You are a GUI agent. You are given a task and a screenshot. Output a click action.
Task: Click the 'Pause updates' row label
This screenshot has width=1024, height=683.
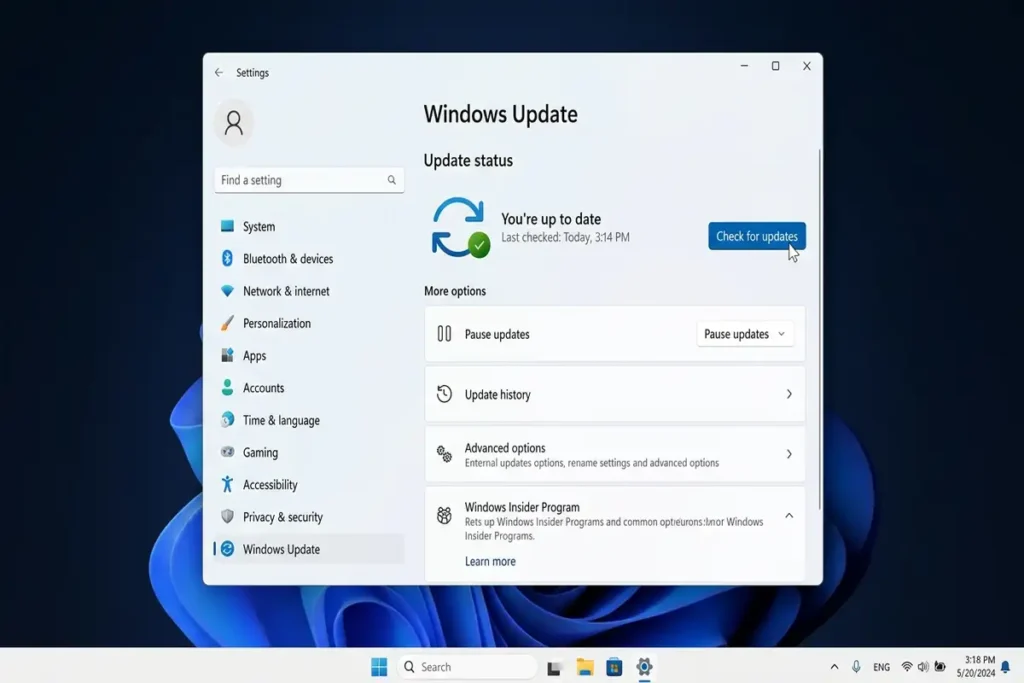(x=497, y=334)
